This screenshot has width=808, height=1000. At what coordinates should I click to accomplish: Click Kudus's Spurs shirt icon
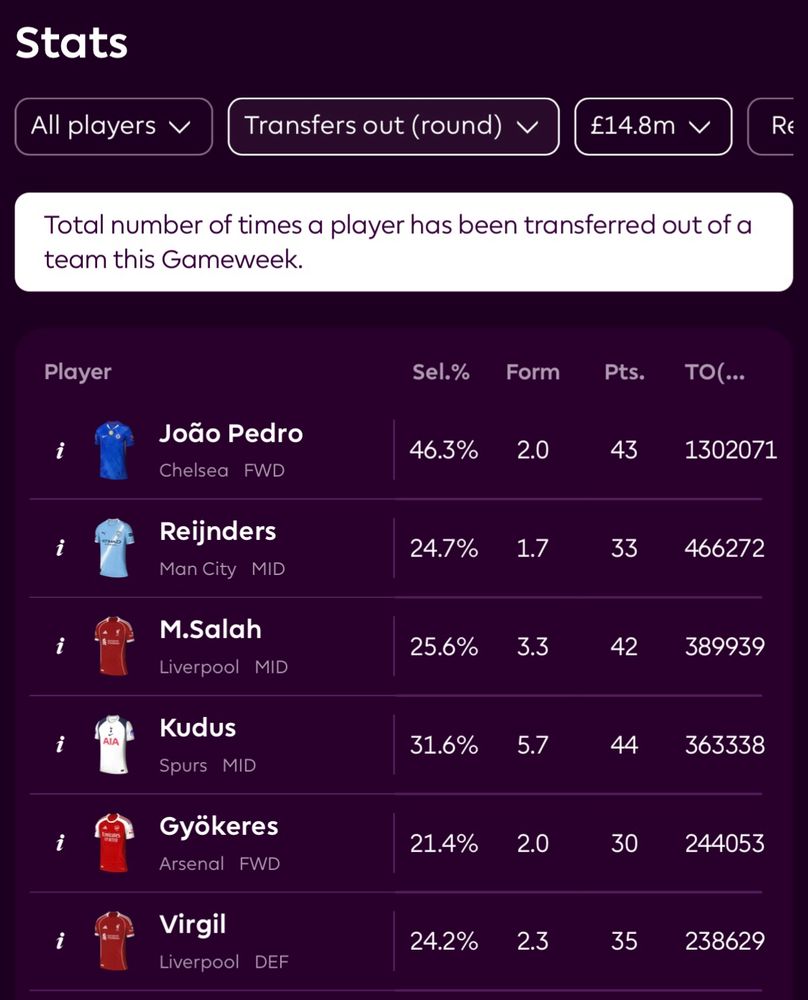coord(114,745)
